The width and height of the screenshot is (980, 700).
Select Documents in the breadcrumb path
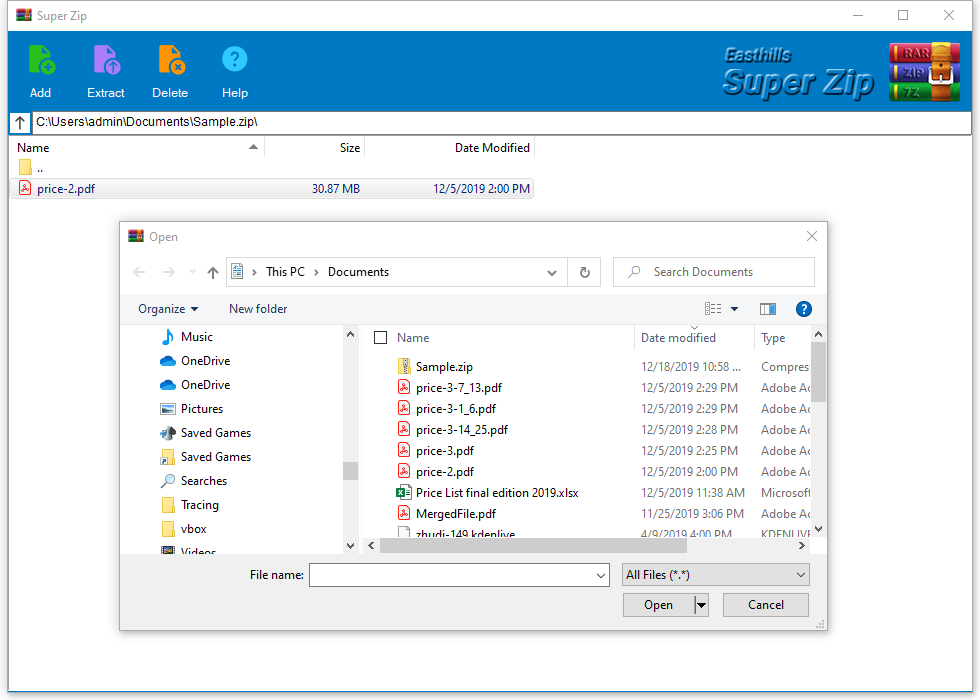coord(358,271)
